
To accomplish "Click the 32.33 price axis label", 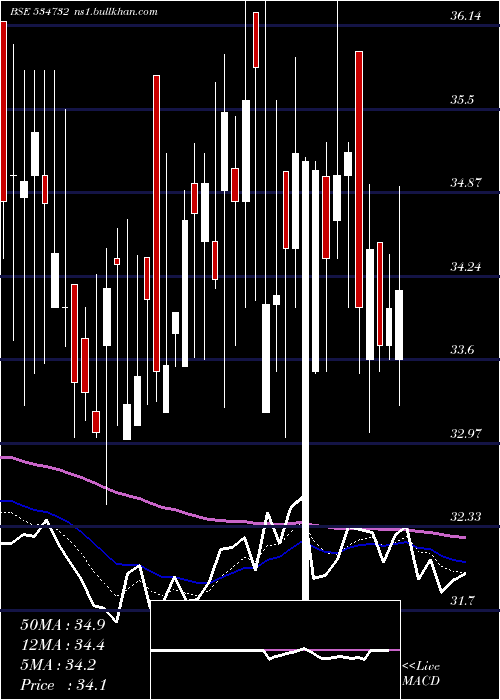I will click(x=466, y=517).
